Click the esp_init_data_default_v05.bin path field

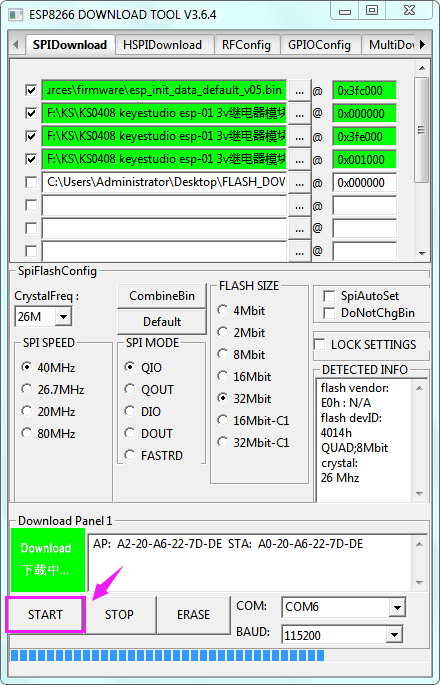(x=164, y=90)
